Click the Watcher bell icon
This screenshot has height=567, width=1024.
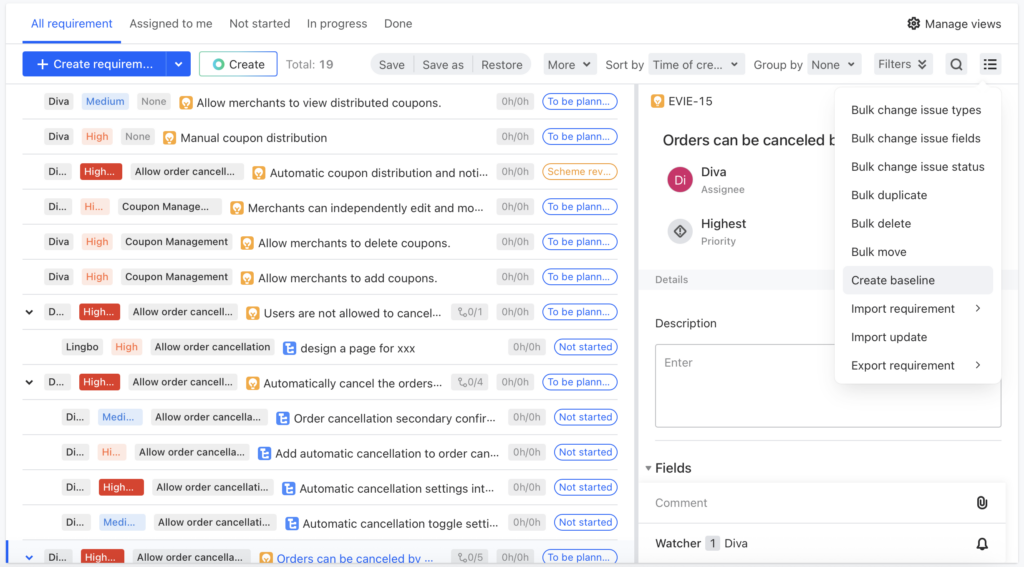(x=981, y=544)
